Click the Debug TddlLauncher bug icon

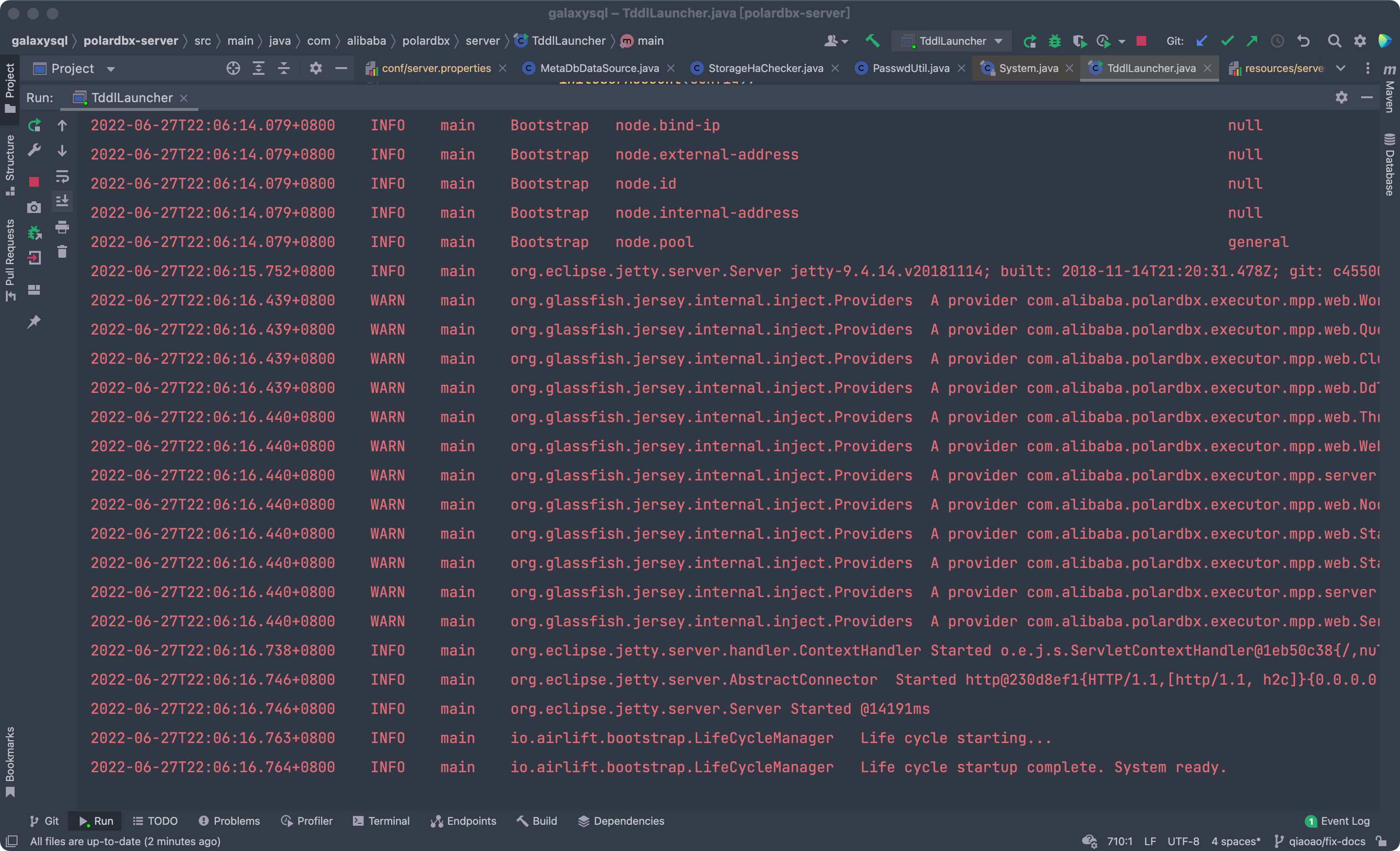click(x=1054, y=41)
